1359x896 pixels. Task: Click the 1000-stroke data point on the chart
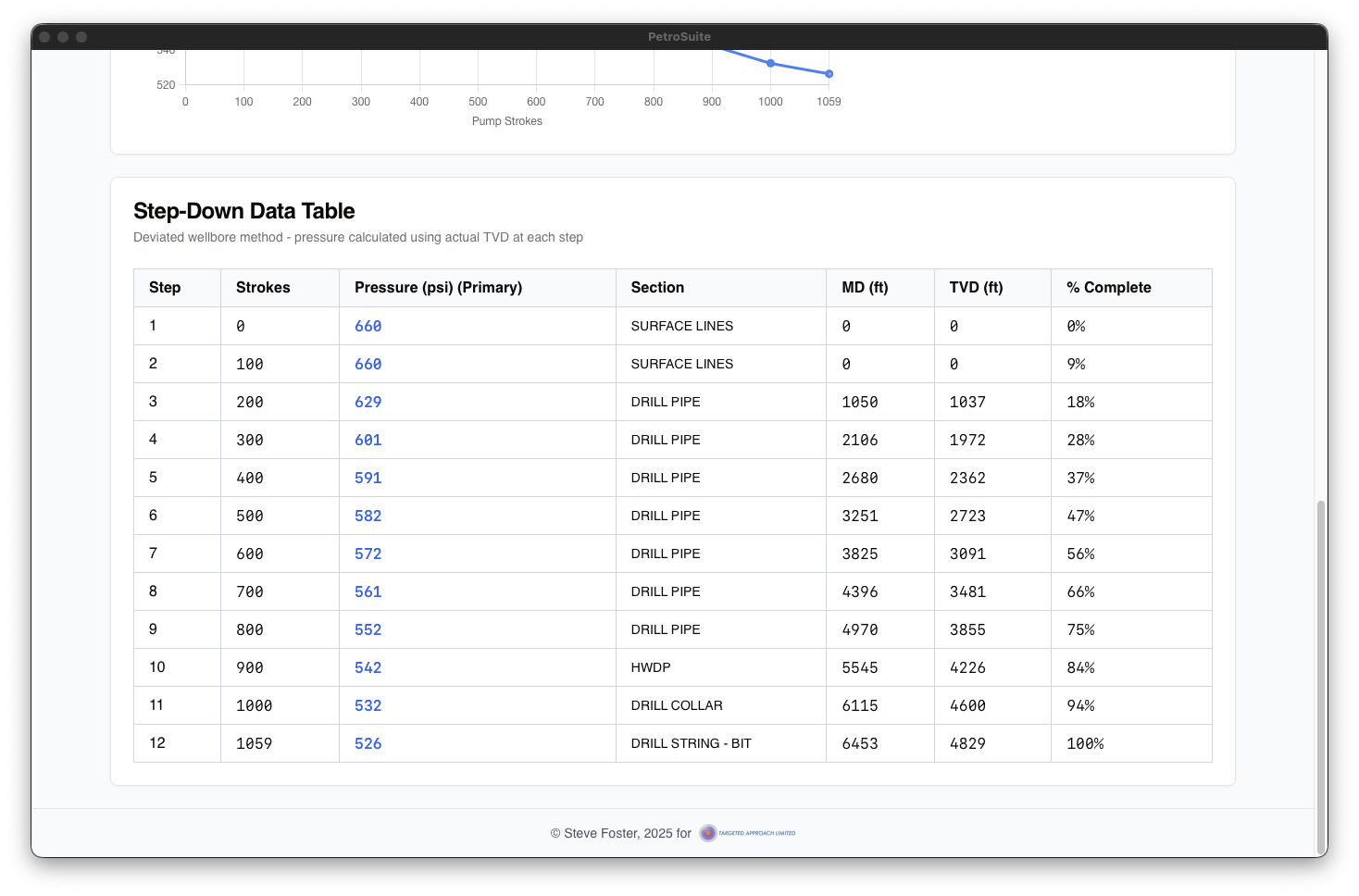click(x=770, y=63)
